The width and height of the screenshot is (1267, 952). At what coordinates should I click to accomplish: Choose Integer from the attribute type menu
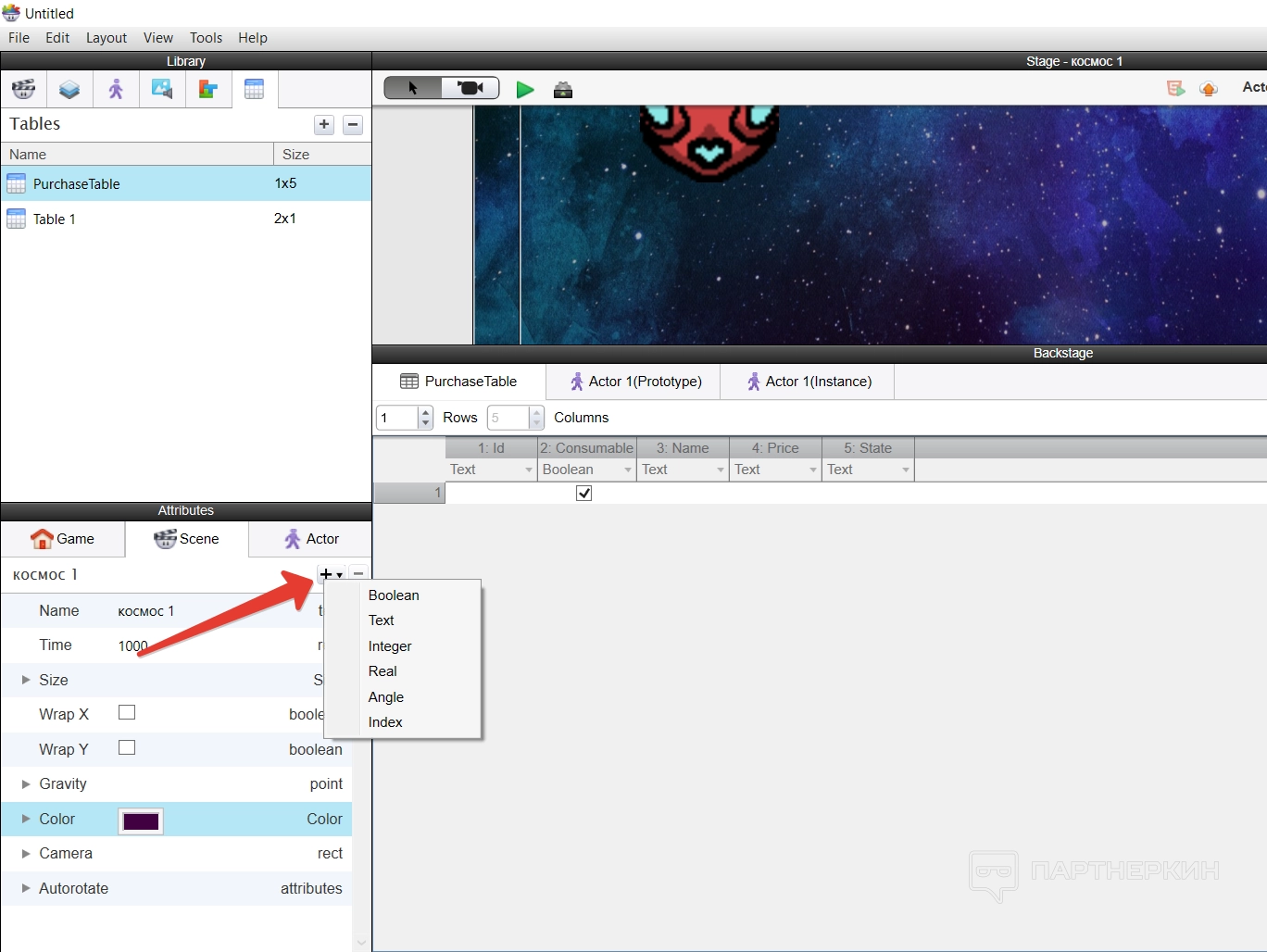[x=390, y=646]
